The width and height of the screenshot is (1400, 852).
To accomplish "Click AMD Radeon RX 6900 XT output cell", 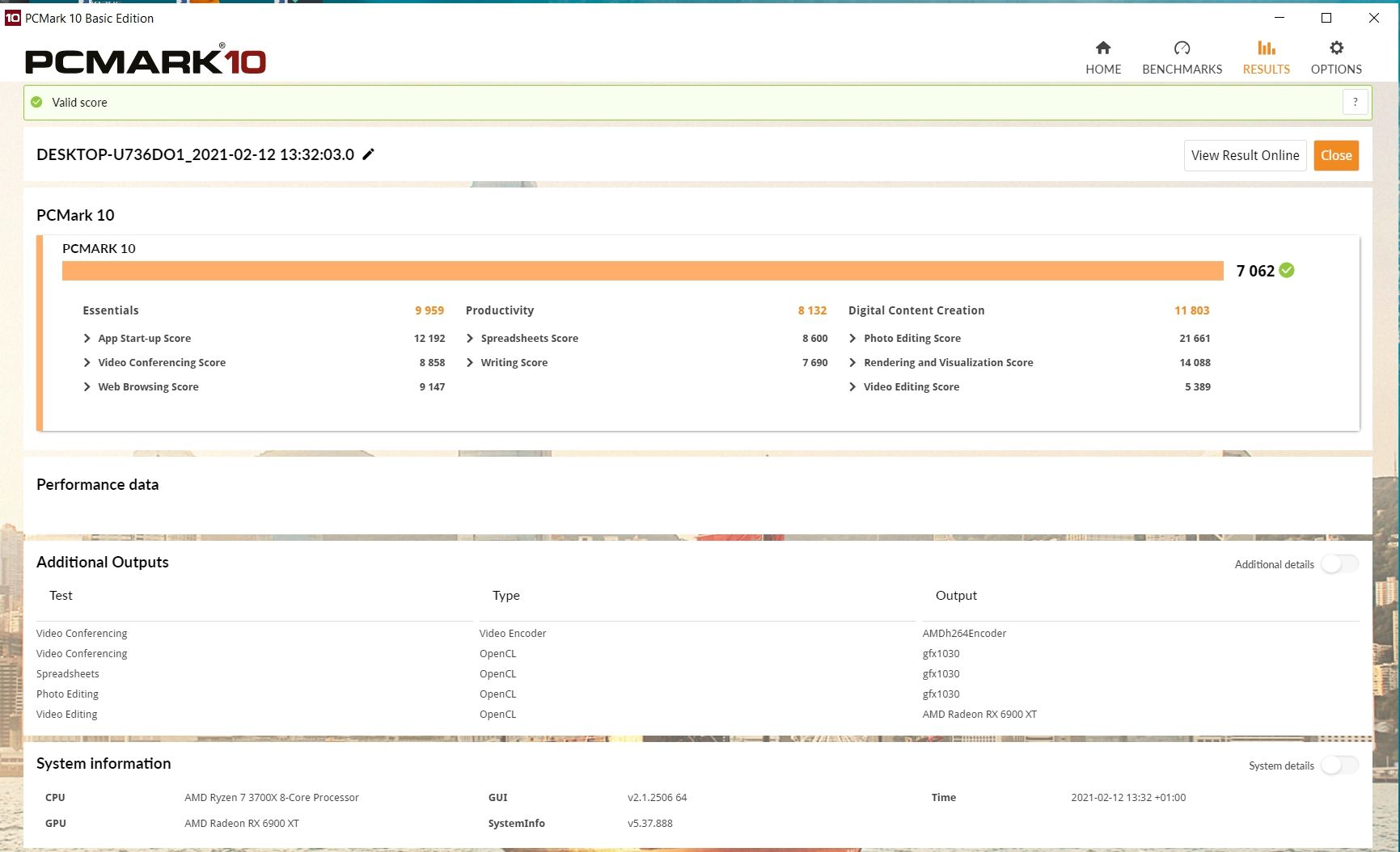I will click(x=979, y=714).
